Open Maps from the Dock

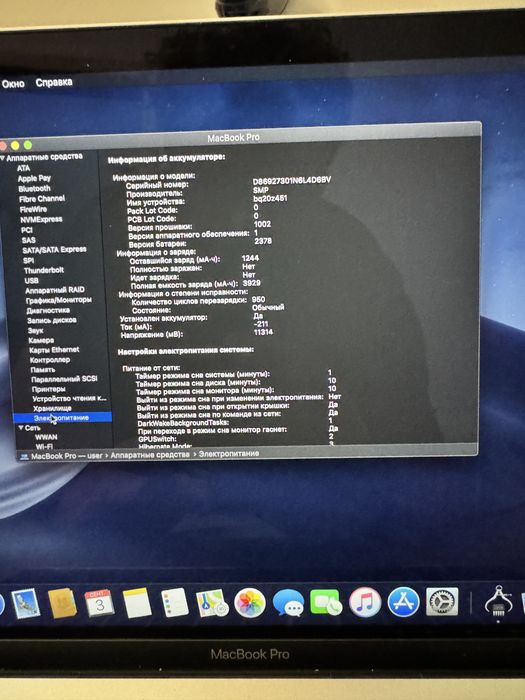coord(212,603)
